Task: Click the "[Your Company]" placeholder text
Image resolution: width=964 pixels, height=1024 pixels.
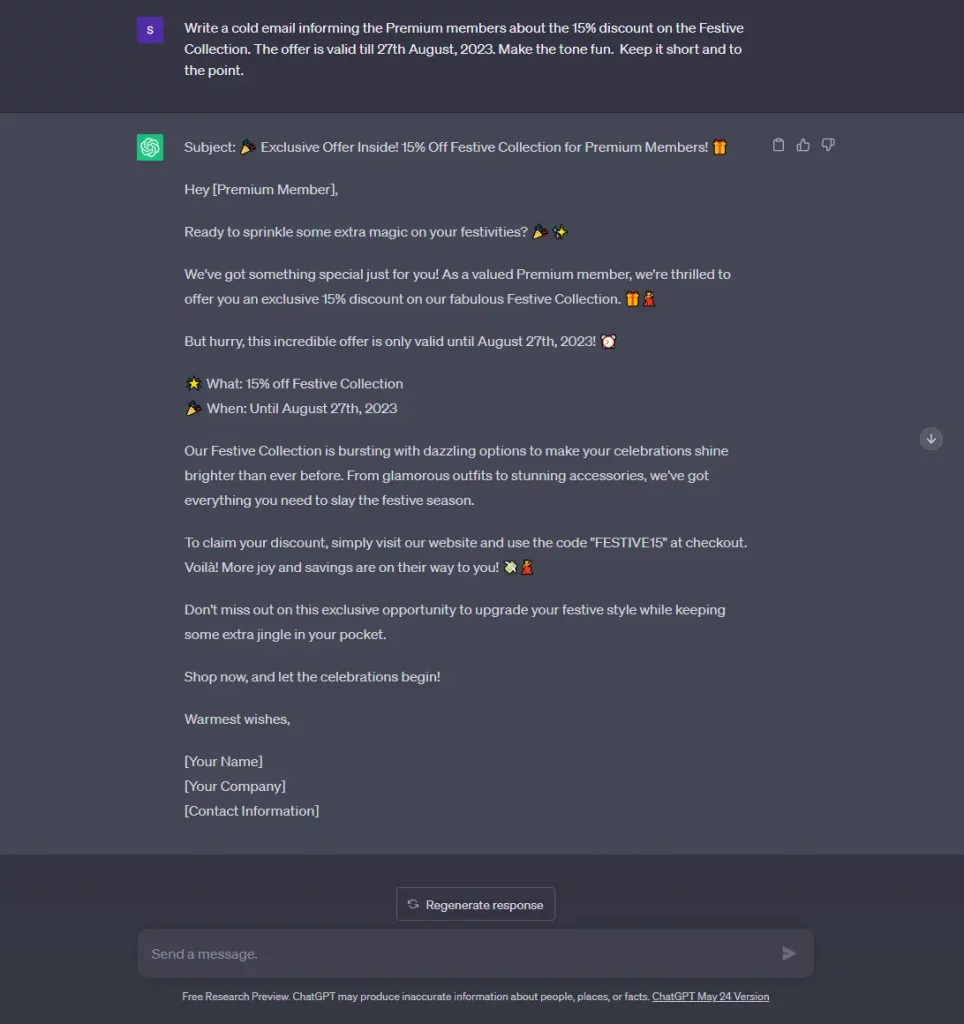Action: [x=234, y=786]
